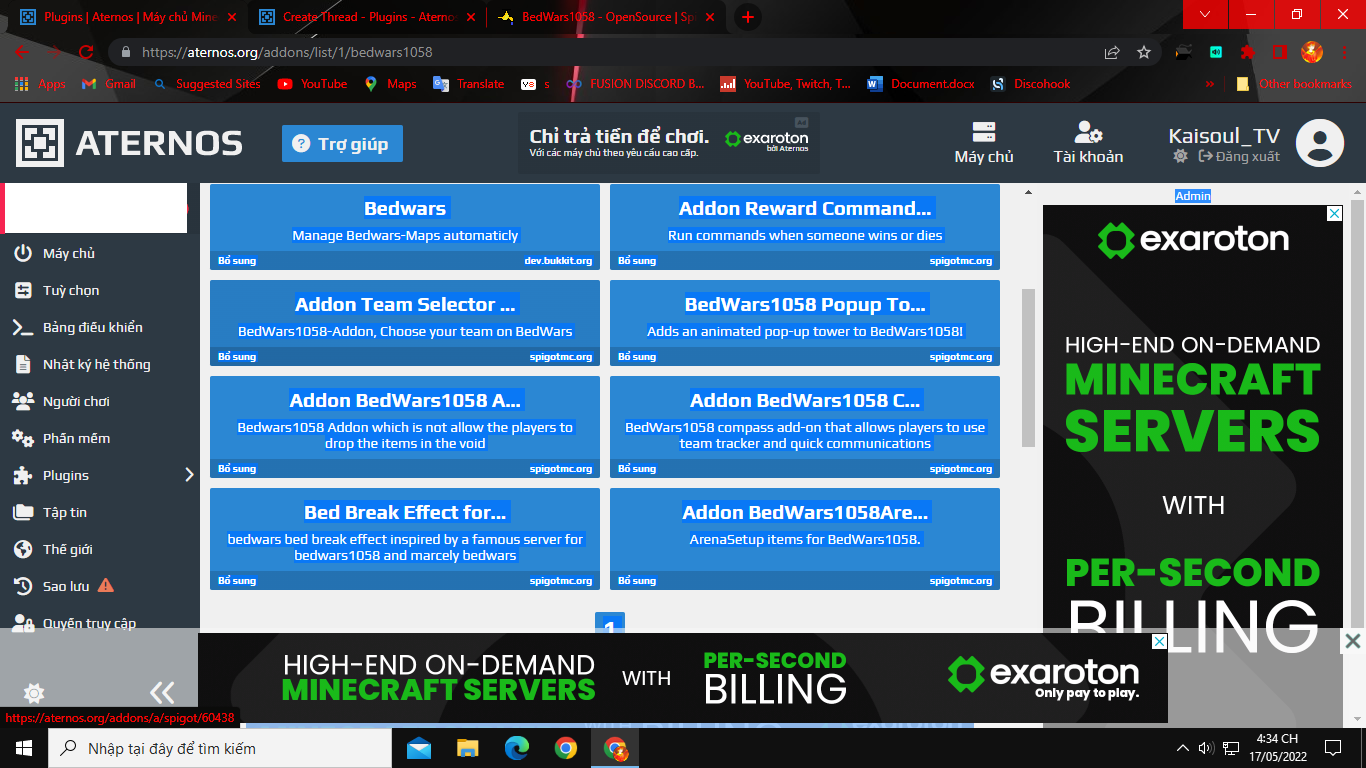
Task: Open File Explorer from the taskbar
Action: [x=468, y=748]
